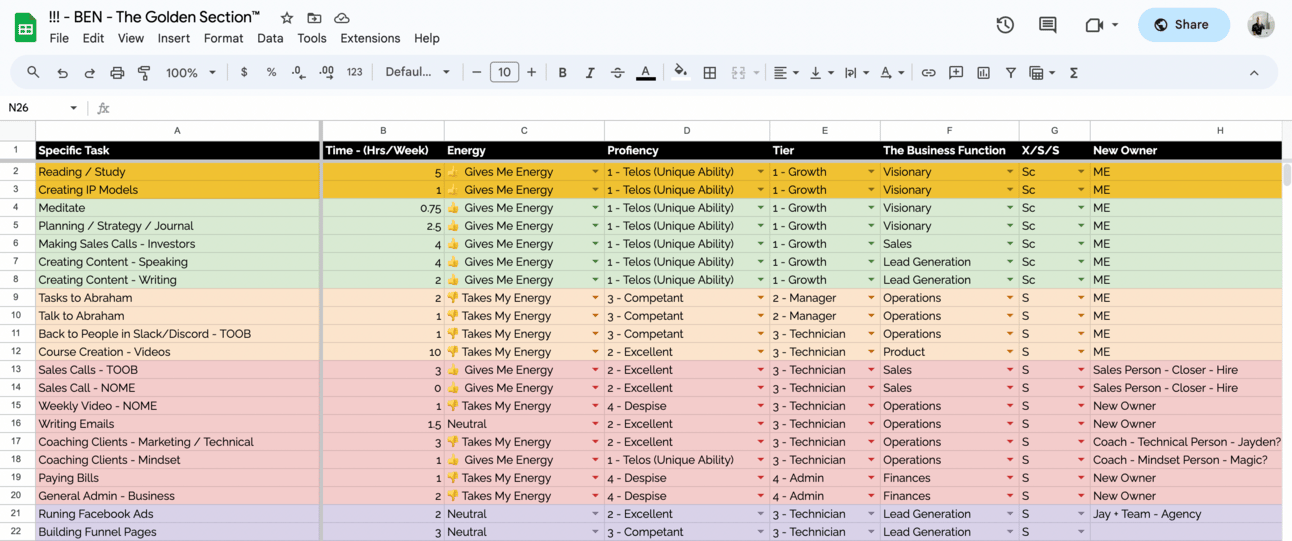
Task: Open the borders tool
Action: pyautogui.click(x=710, y=73)
